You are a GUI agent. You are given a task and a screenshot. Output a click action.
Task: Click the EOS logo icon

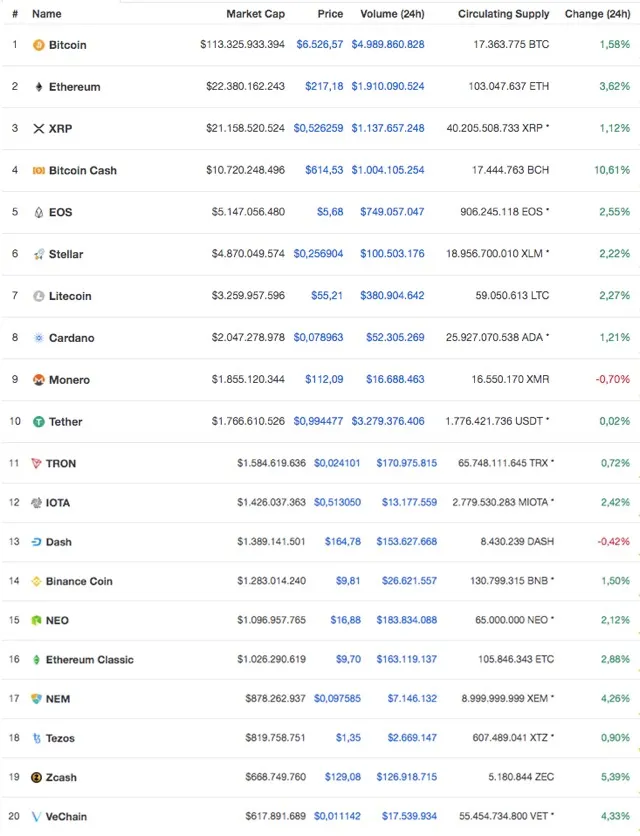38,212
